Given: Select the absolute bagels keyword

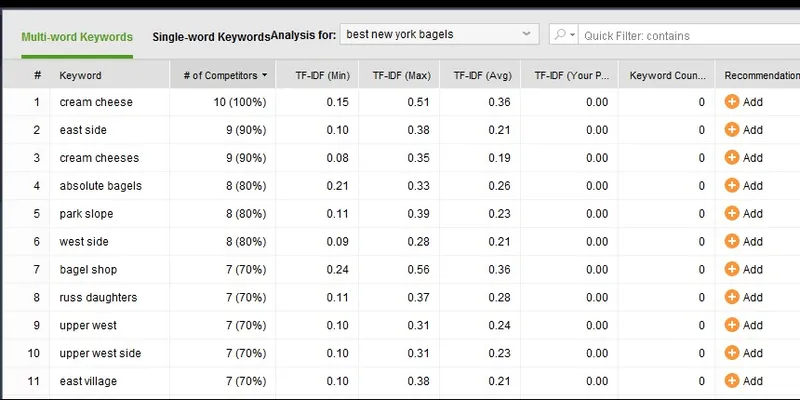Looking at the screenshot, I should coord(101,186).
